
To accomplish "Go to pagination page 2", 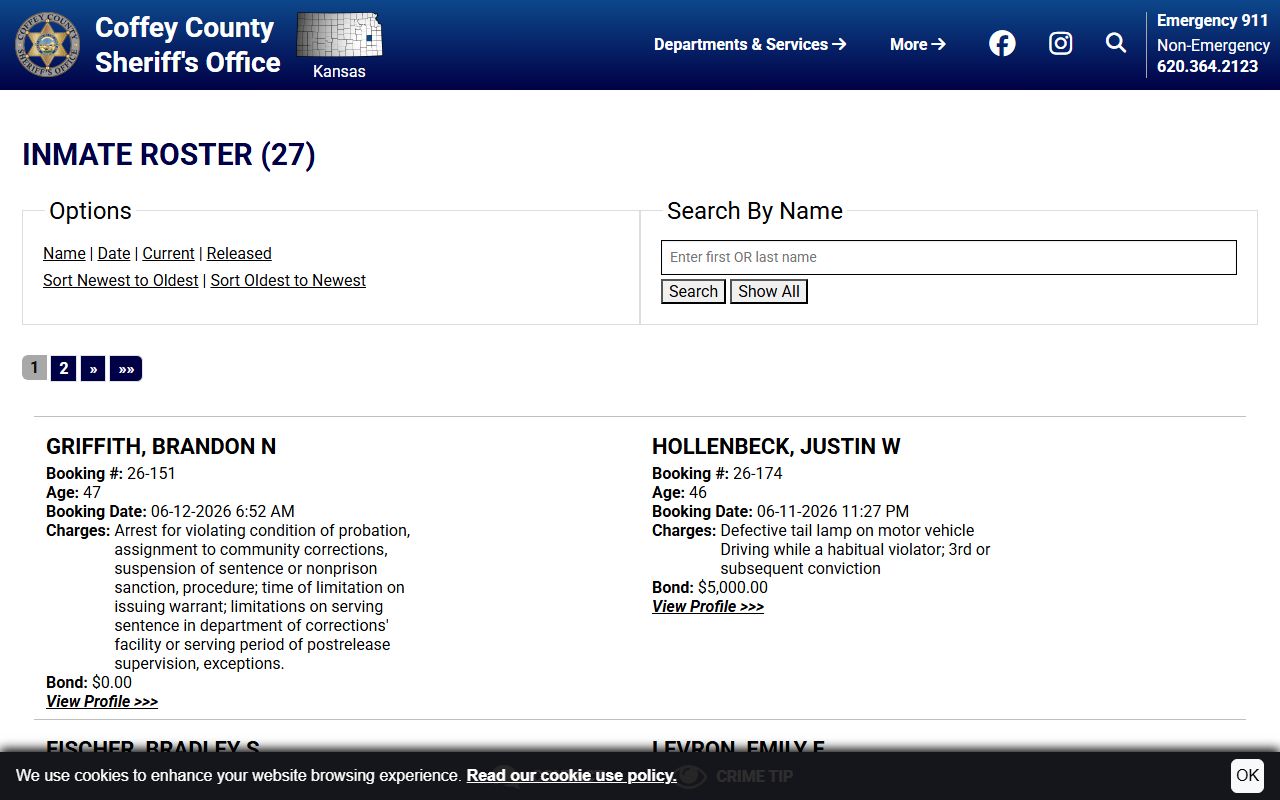I will [x=64, y=368].
